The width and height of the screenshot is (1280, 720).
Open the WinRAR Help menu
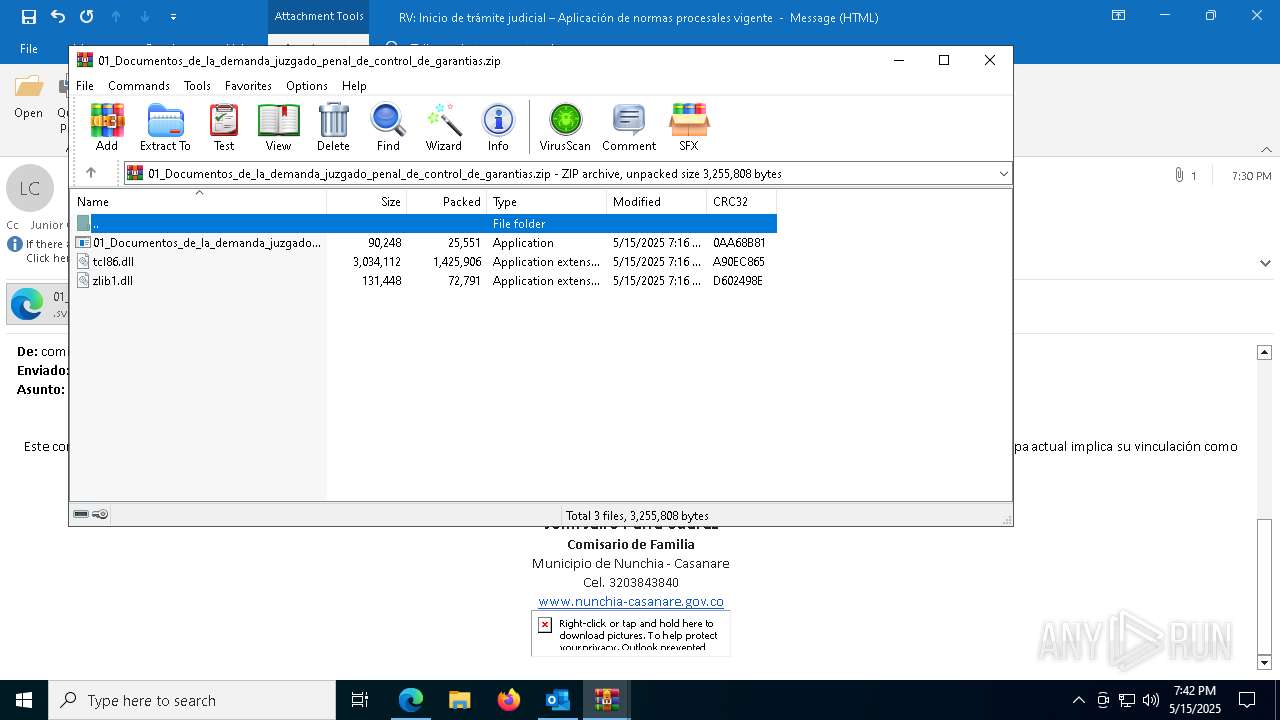pyautogui.click(x=354, y=86)
